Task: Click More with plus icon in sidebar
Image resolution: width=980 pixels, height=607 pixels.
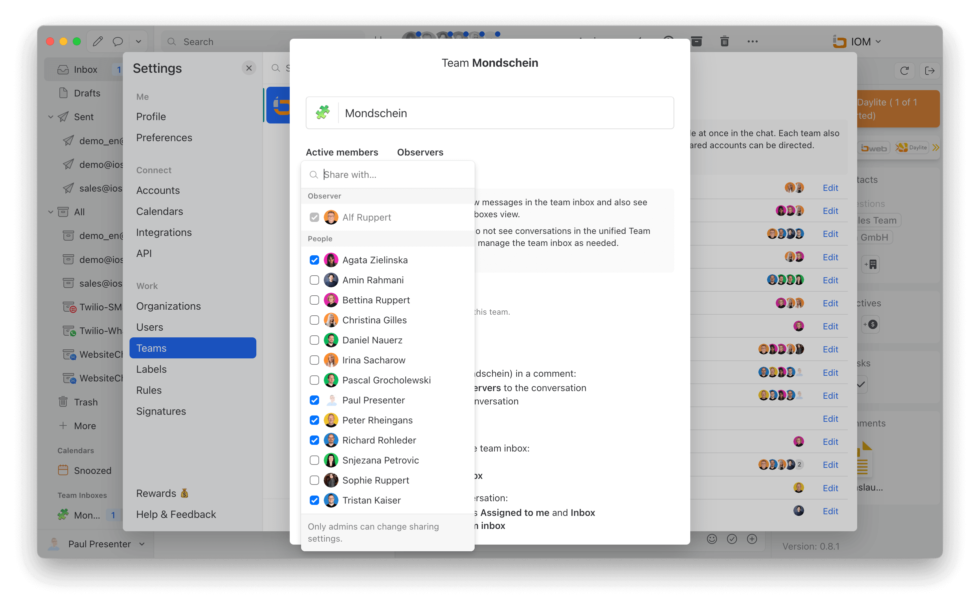Action: pyautogui.click(x=78, y=426)
